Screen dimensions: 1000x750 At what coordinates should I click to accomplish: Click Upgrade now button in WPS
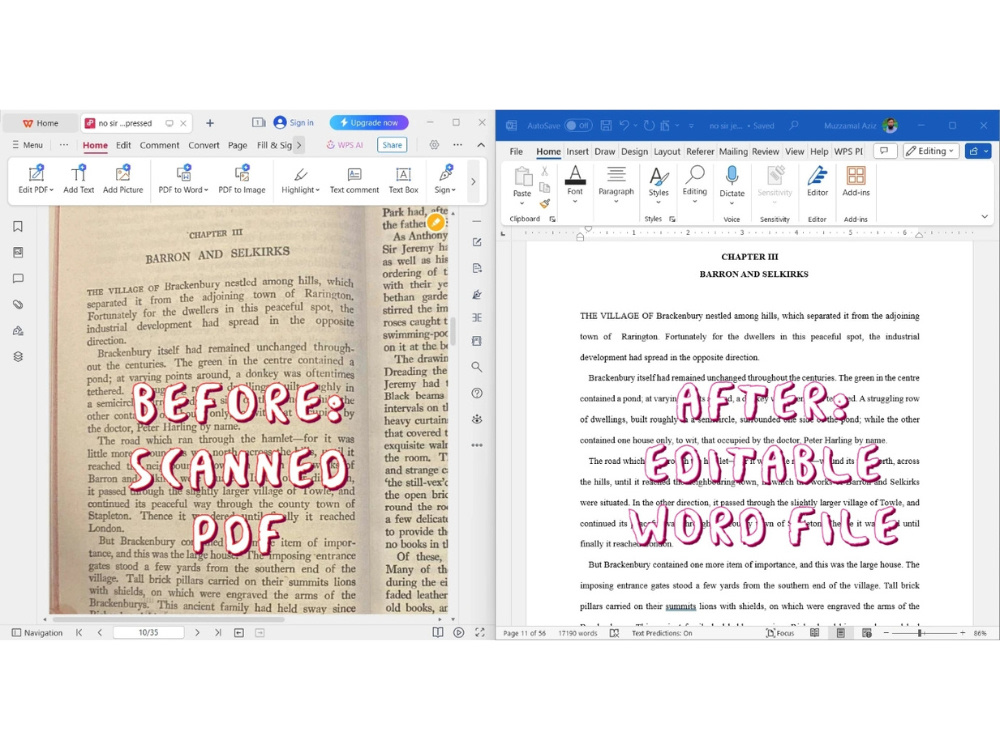(369, 122)
